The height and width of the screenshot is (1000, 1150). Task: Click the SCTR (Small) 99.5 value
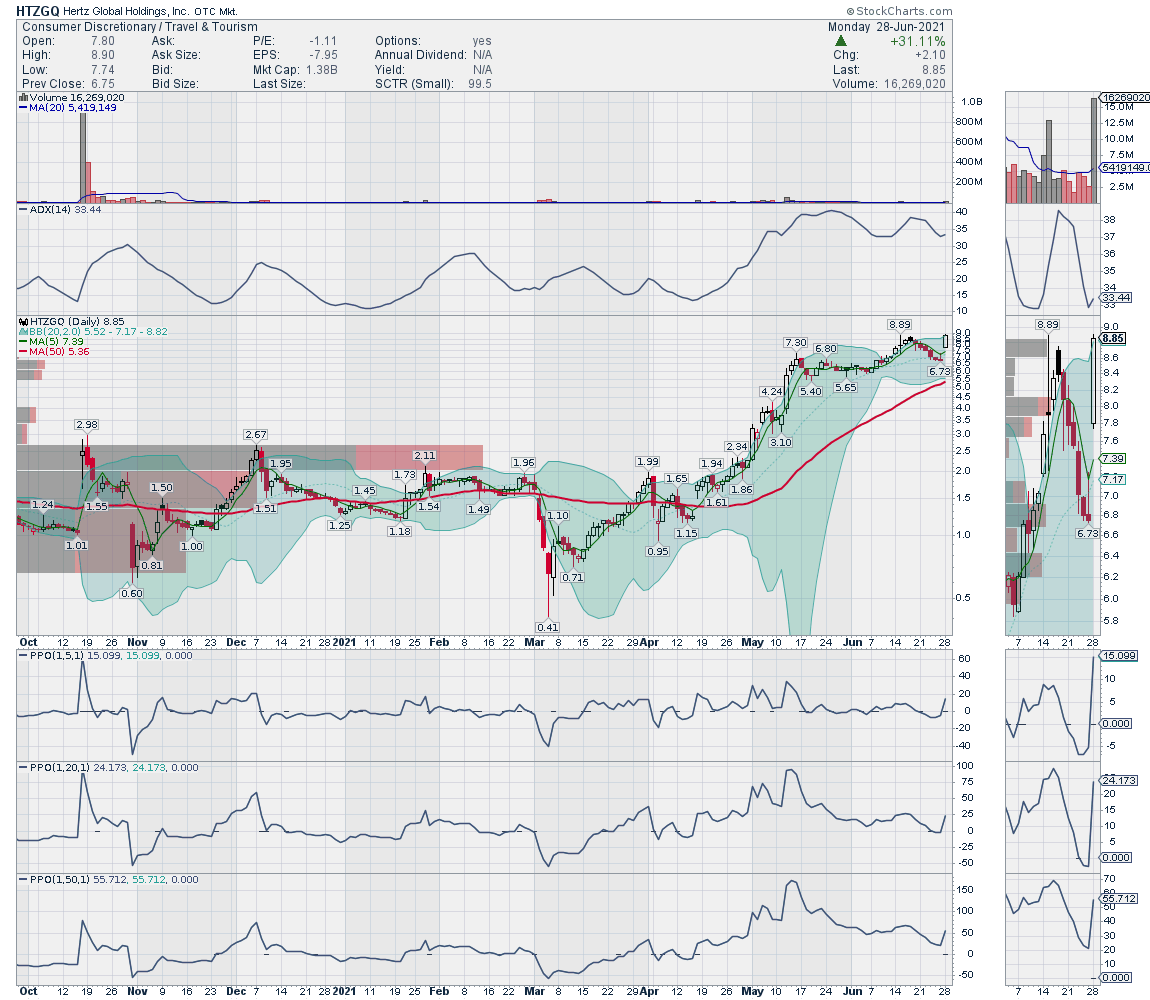pyautogui.click(x=480, y=84)
